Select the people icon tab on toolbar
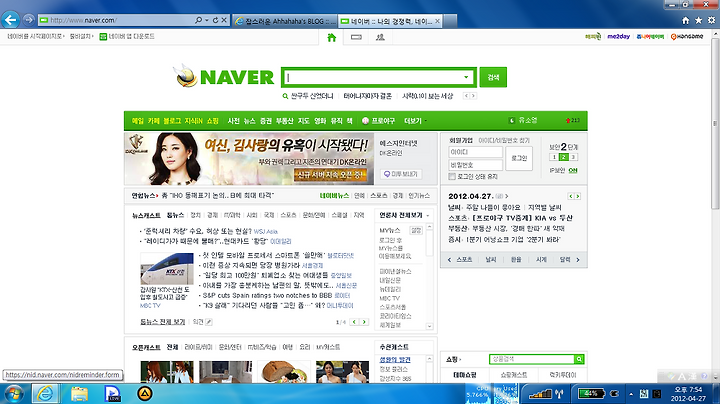 [380, 37]
